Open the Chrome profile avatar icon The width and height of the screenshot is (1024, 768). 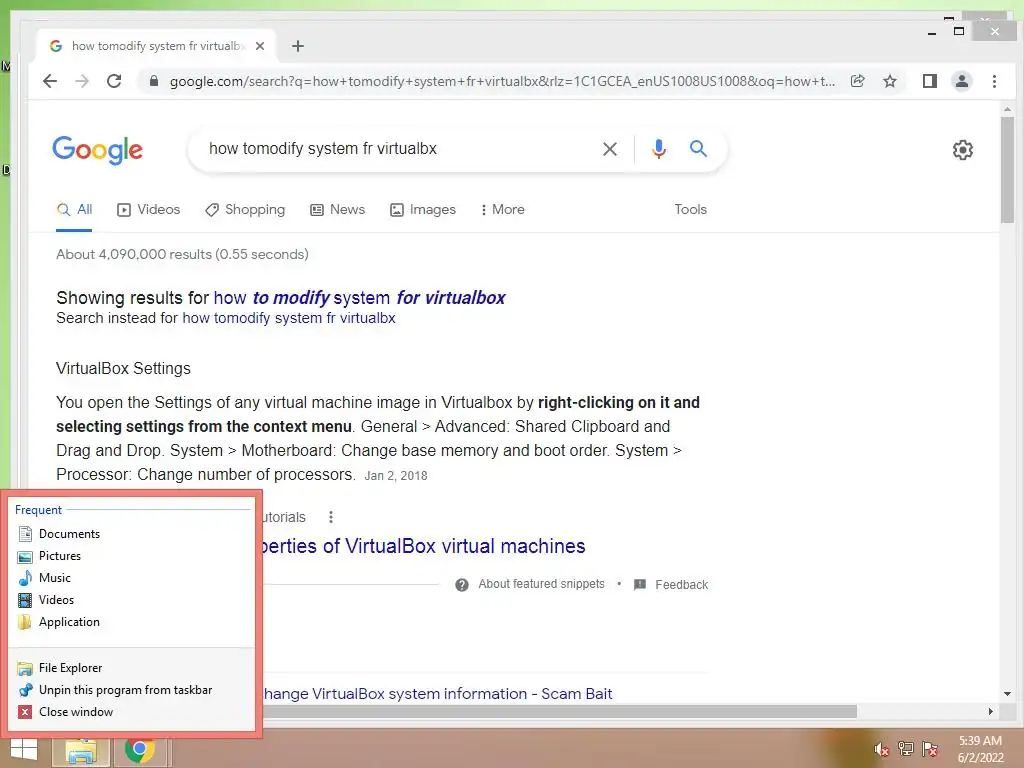point(962,81)
